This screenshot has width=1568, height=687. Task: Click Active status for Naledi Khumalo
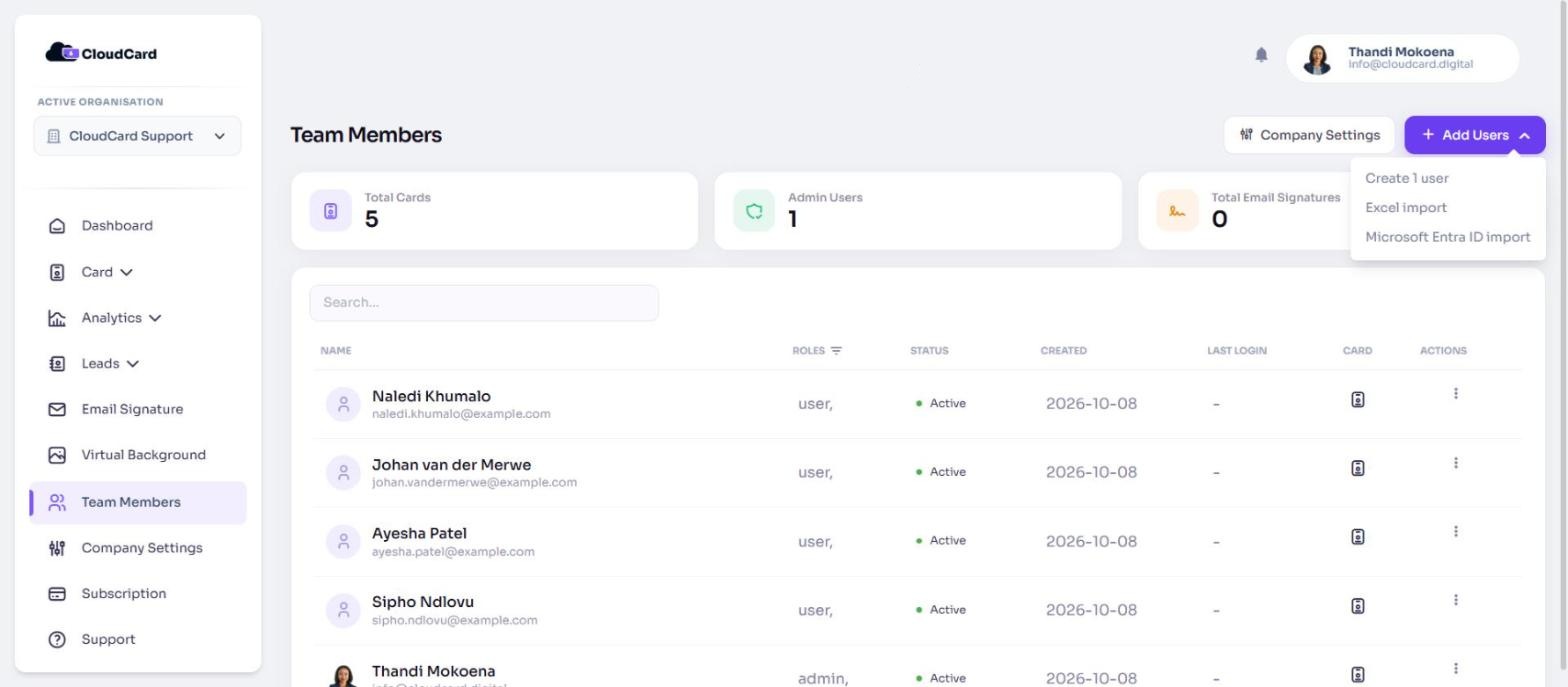pyautogui.click(x=941, y=404)
